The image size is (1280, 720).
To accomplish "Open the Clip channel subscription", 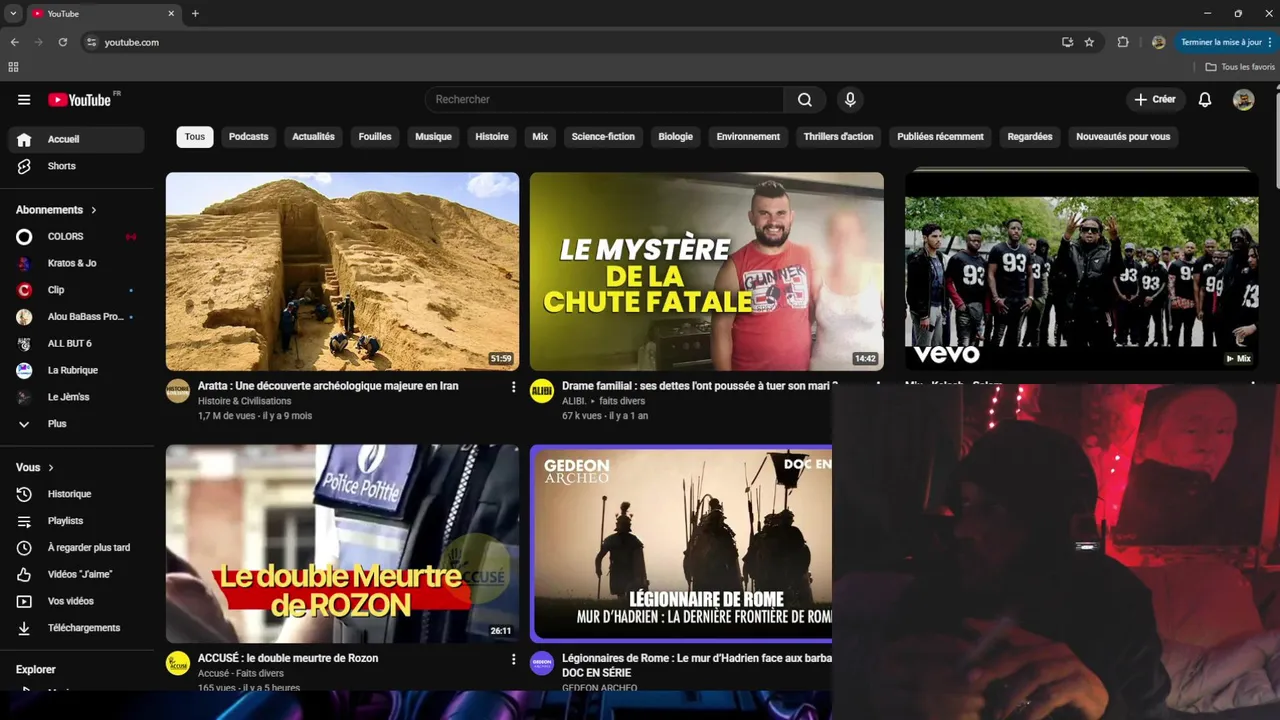I will pos(76,290).
